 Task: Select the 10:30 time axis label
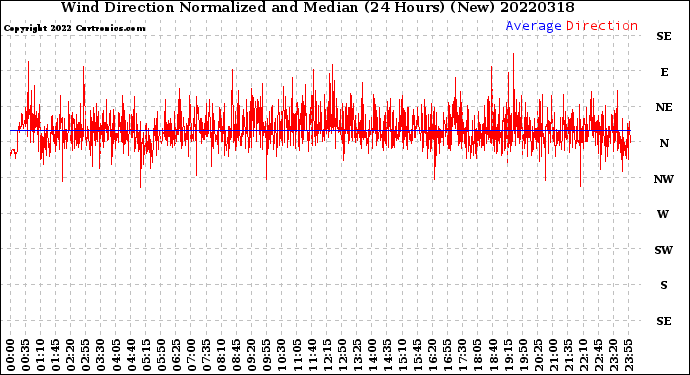point(282,355)
